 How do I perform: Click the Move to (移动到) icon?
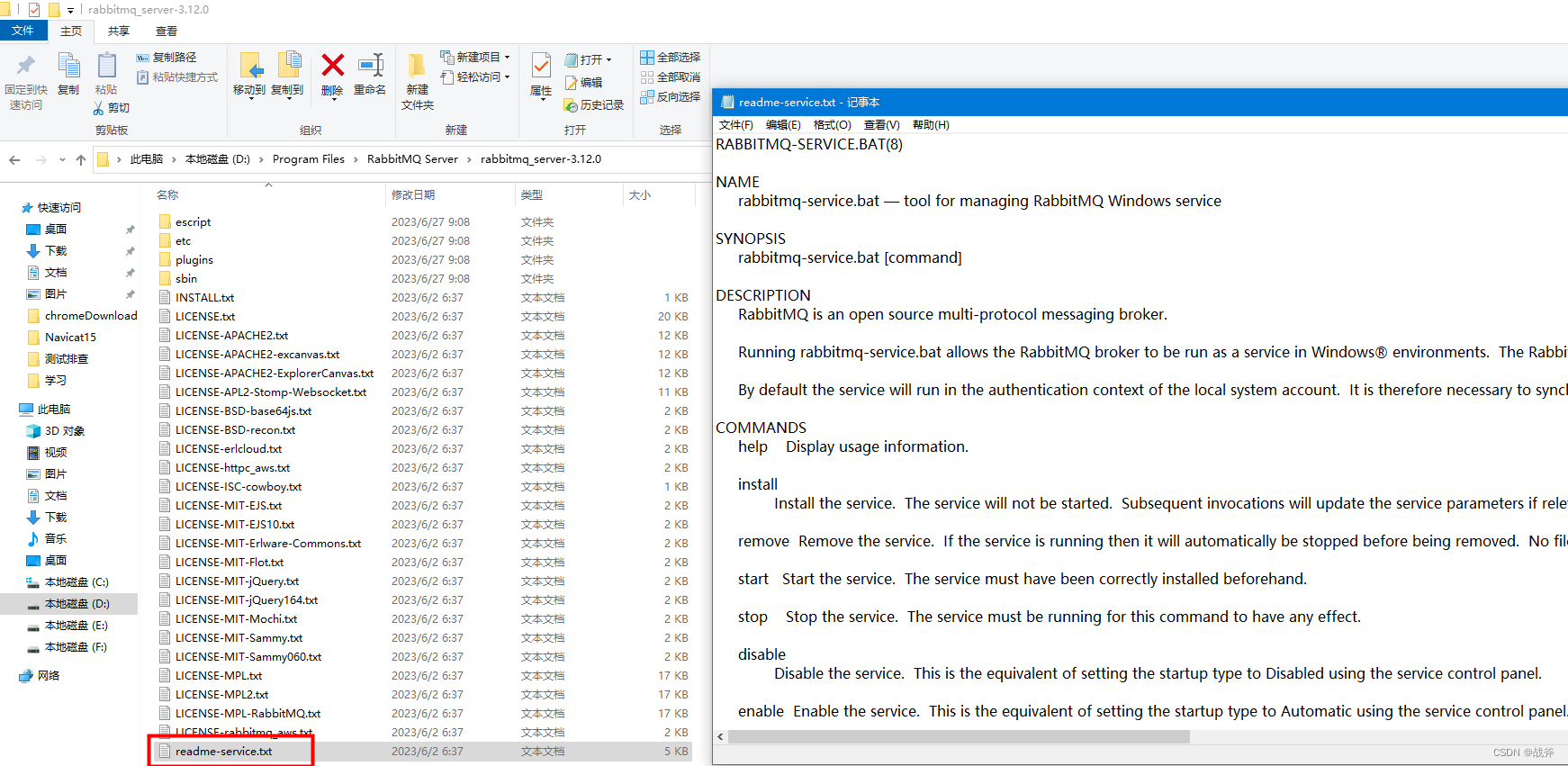[x=249, y=66]
